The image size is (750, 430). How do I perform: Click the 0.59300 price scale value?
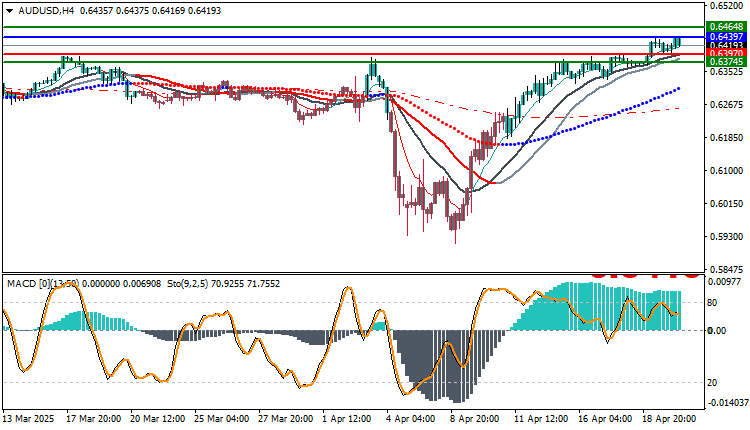click(x=726, y=237)
